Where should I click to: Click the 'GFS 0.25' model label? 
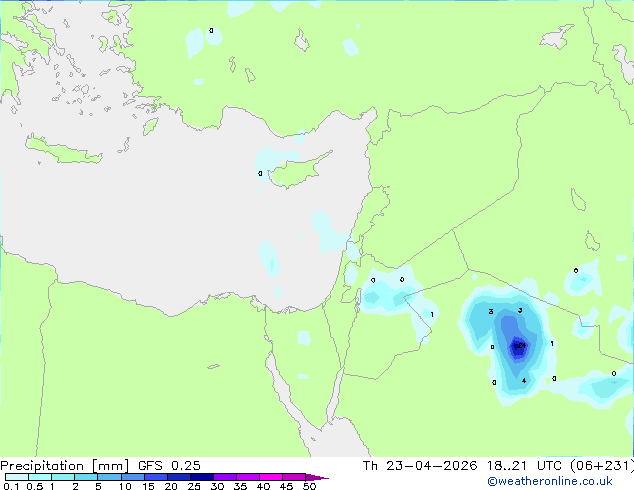(x=169, y=466)
